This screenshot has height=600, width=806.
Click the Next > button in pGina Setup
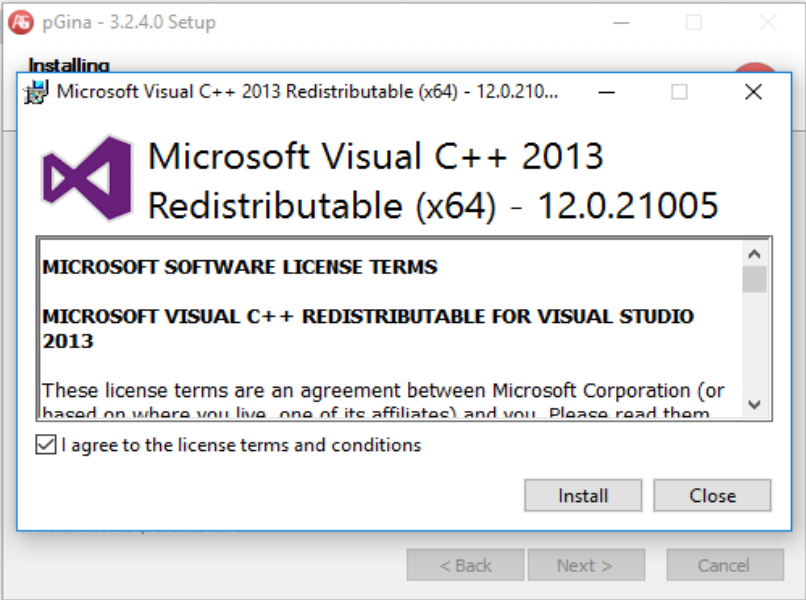coord(584,565)
